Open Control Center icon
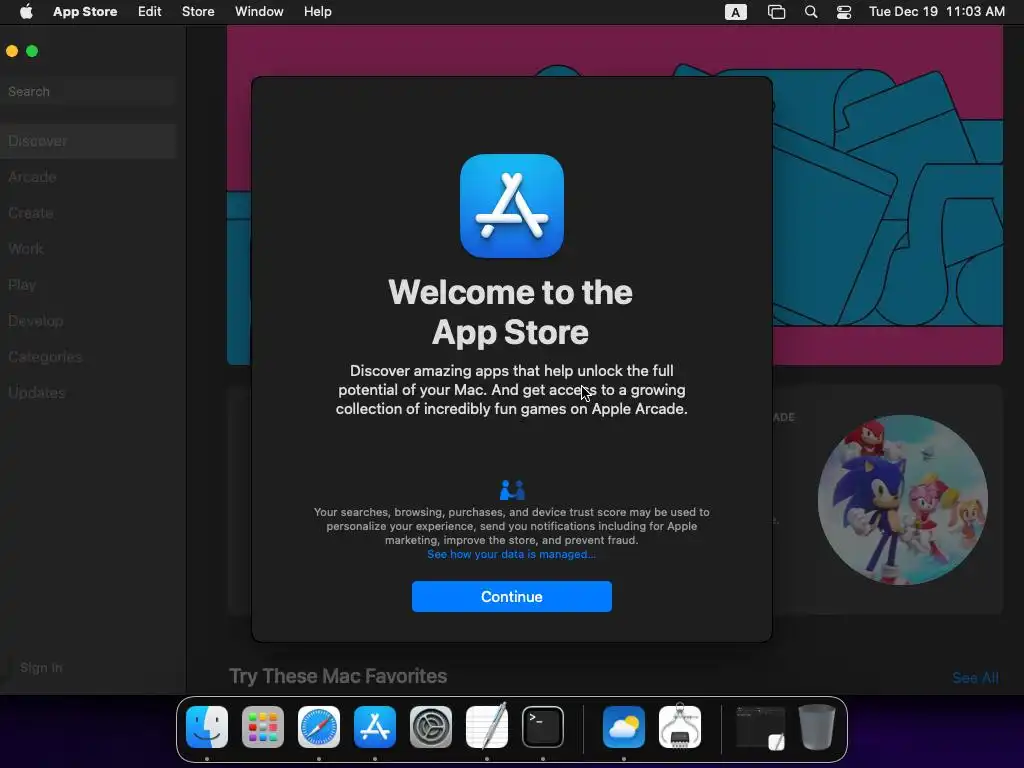 pyautogui.click(x=844, y=12)
